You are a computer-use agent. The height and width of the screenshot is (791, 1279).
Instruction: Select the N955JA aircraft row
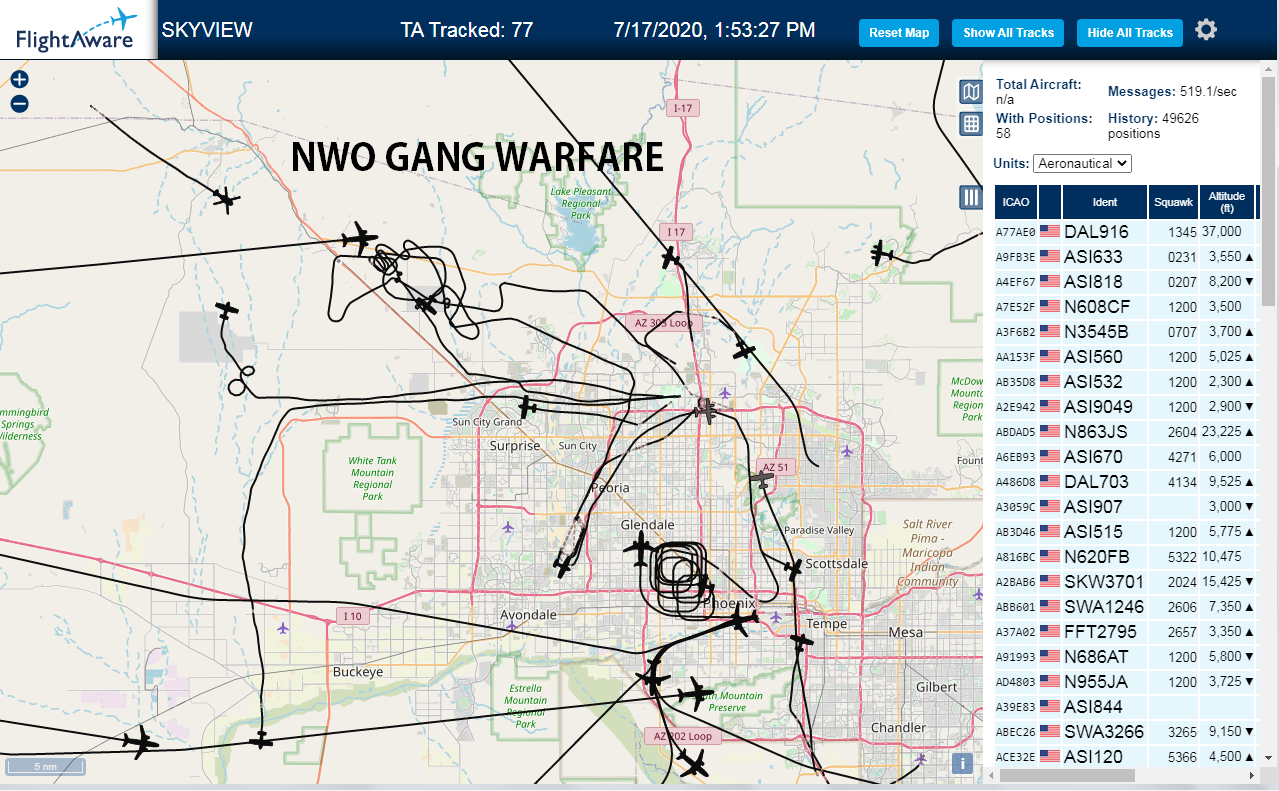tap(1125, 682)
